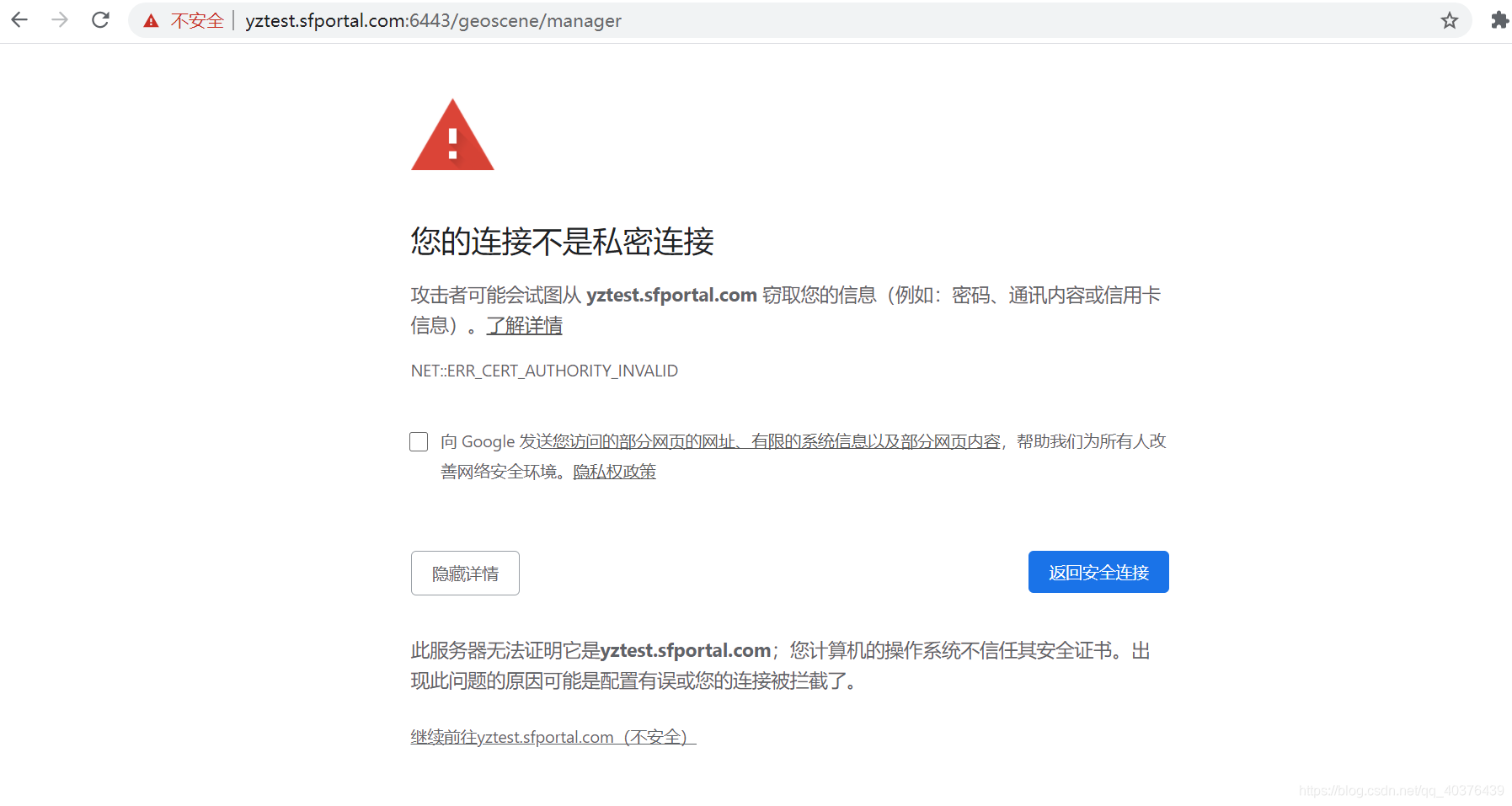1512x806 pixels.
Task: Reload the page with the refresh icon
Action: [100, 20]
